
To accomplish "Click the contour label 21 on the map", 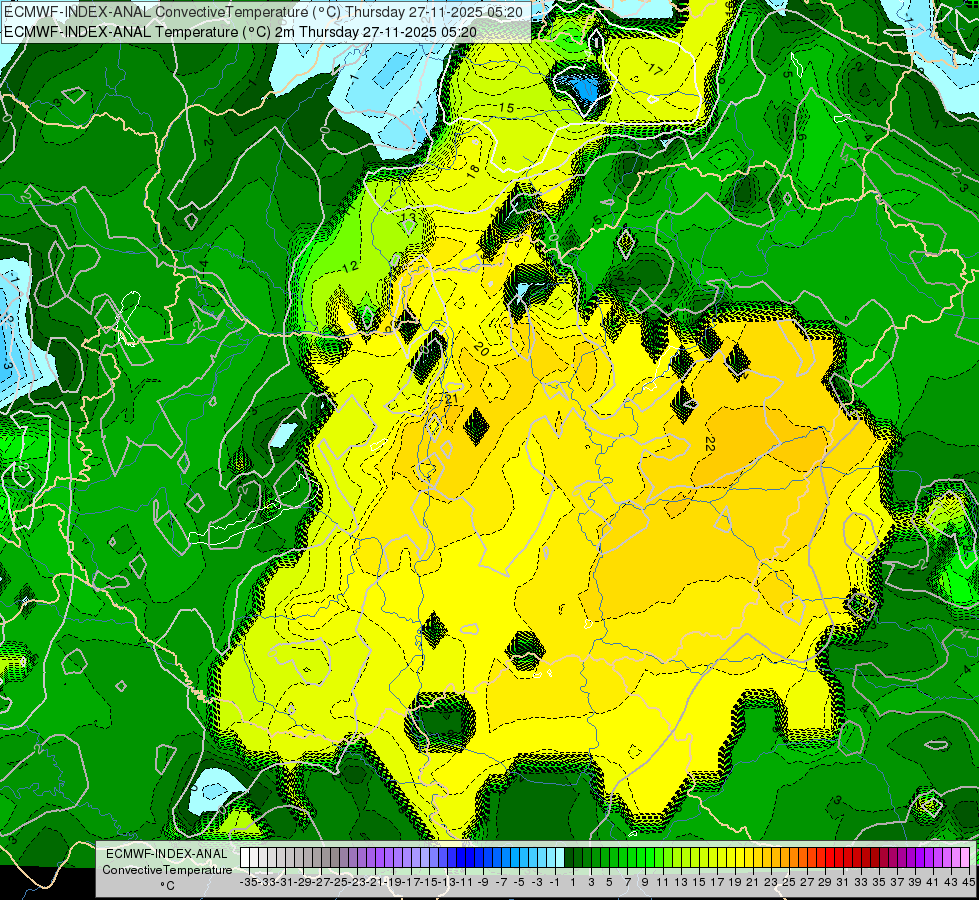I will coord(452,398).
